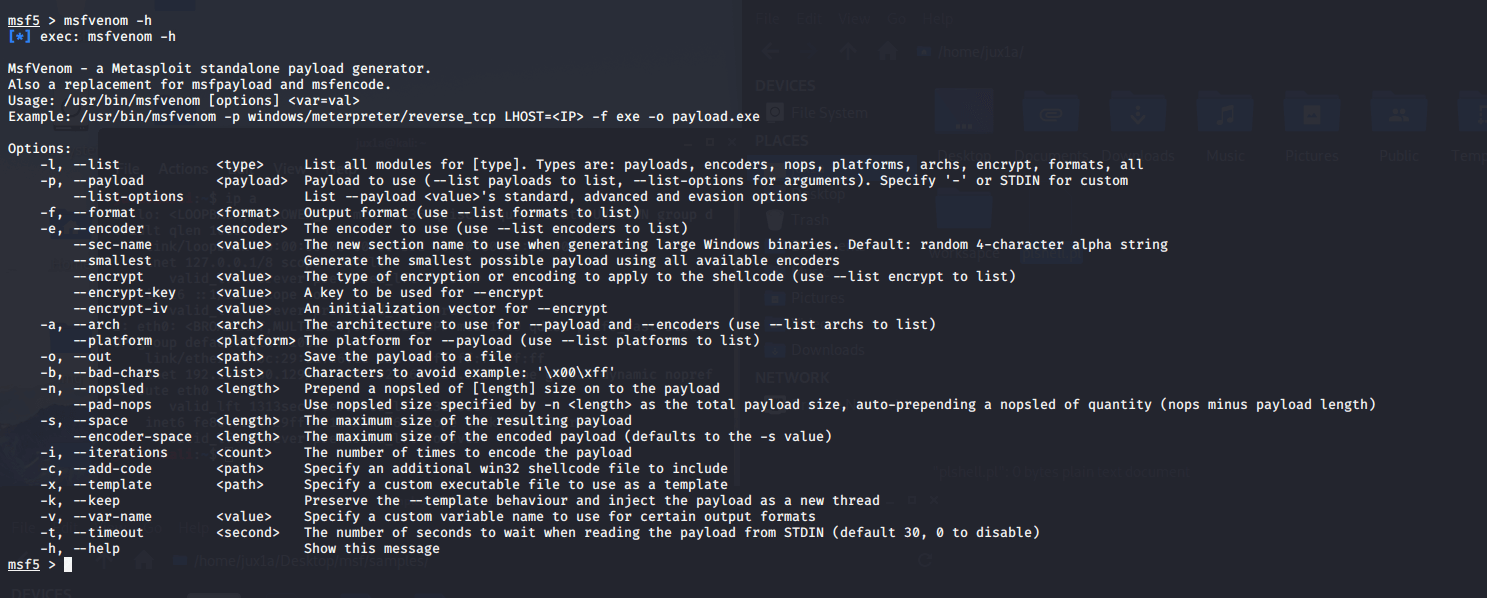Screen dimensions: 1487x598
Task: Open the faint View menu
Action: pyautogui.click(x=854, y=19)
